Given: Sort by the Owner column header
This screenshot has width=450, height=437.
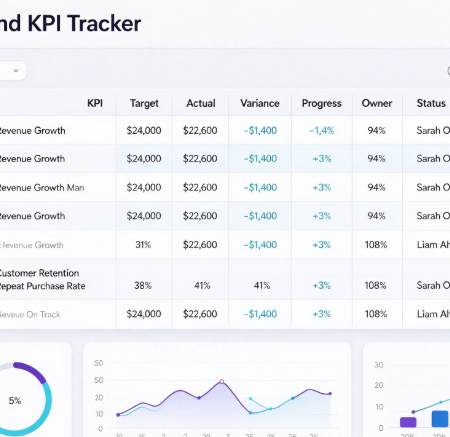Looking at the screenshot, I should (x=377, y=103).
